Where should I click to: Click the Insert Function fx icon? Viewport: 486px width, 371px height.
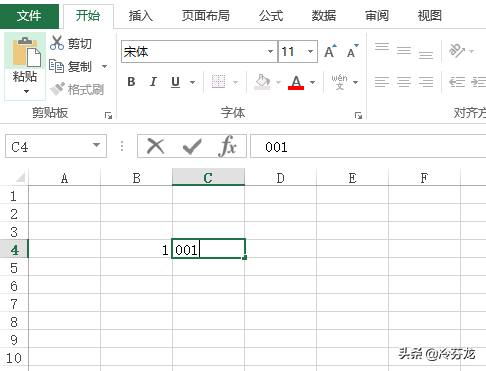pyautogui.click(x=228, y=146)
